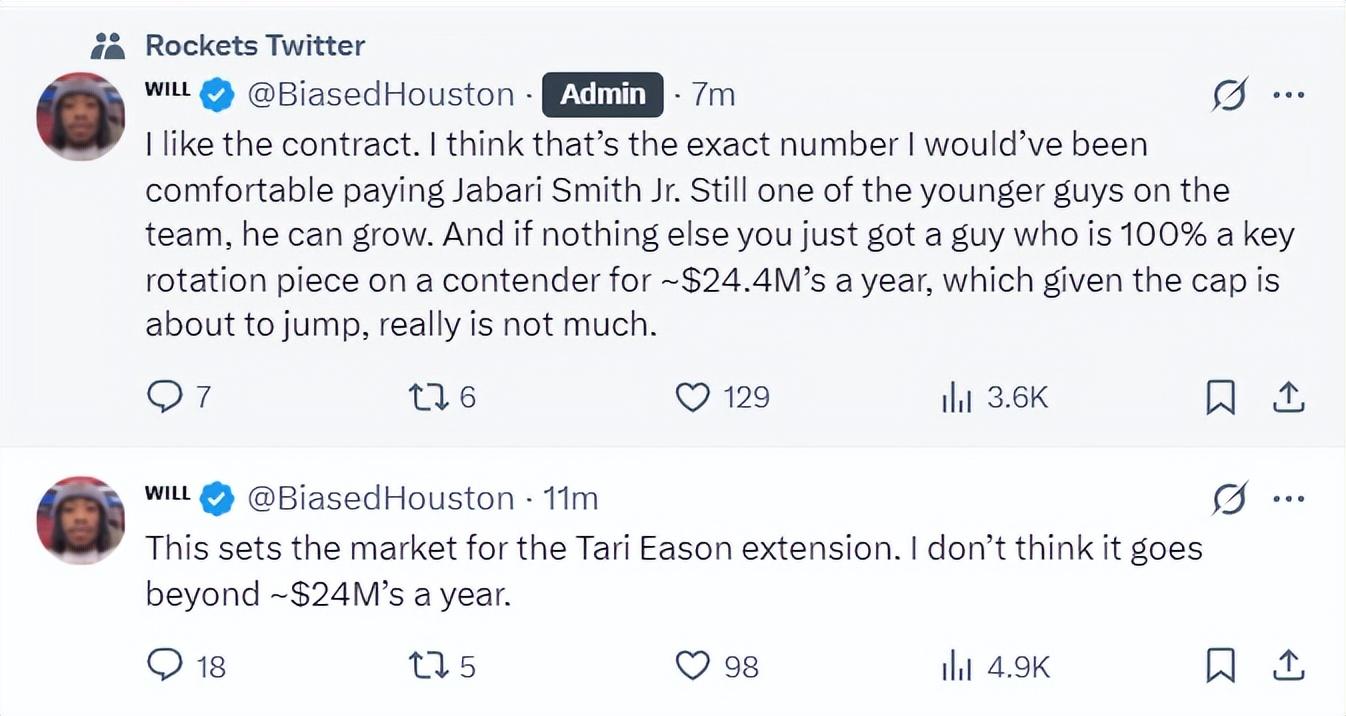Open more options for the second tweet

pos(1288,498)
